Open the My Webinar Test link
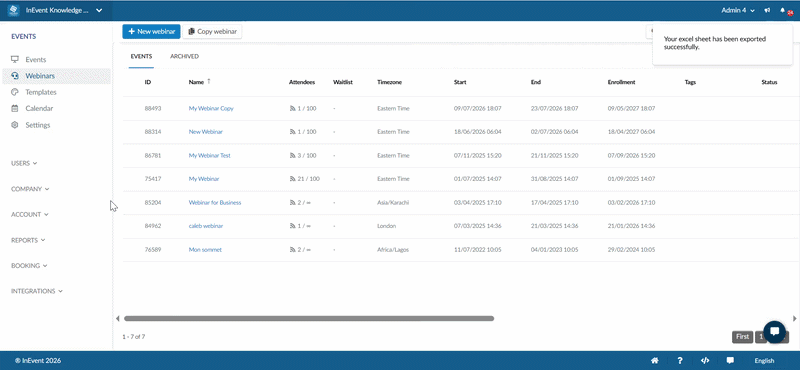 [210, 156]
